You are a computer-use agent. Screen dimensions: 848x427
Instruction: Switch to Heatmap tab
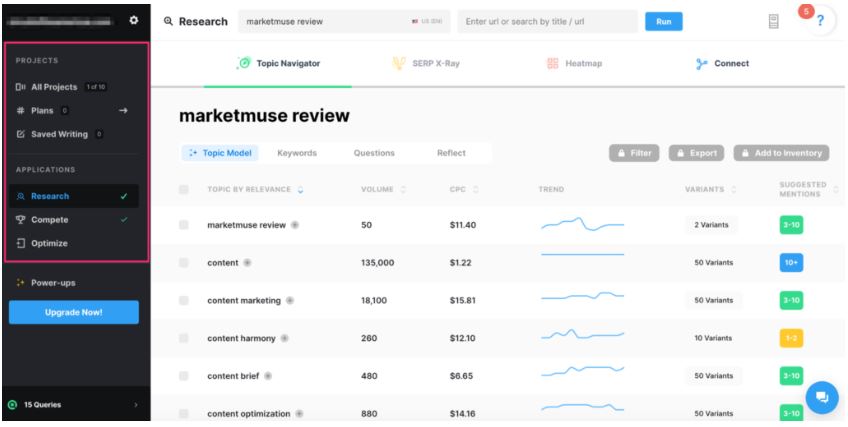tap(574, 64)
